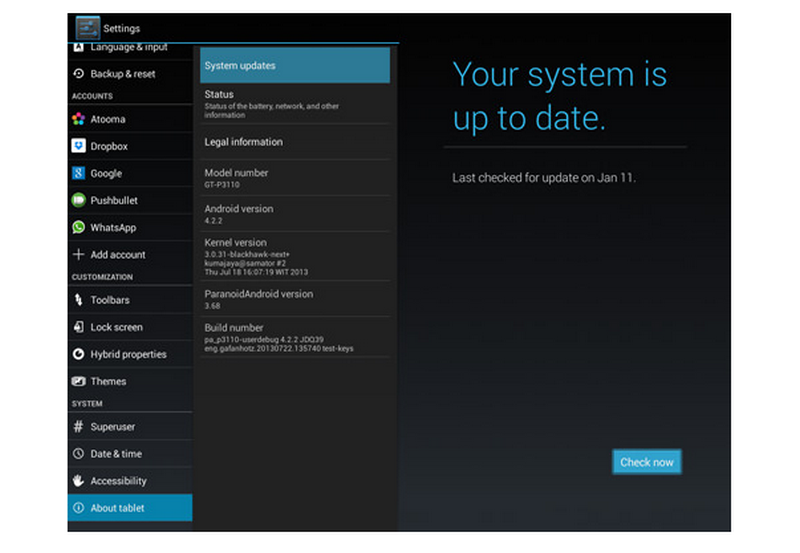The width and height of the screenshot is (800, 553).
Task: Select About tablet label
Action: point(117,508)
